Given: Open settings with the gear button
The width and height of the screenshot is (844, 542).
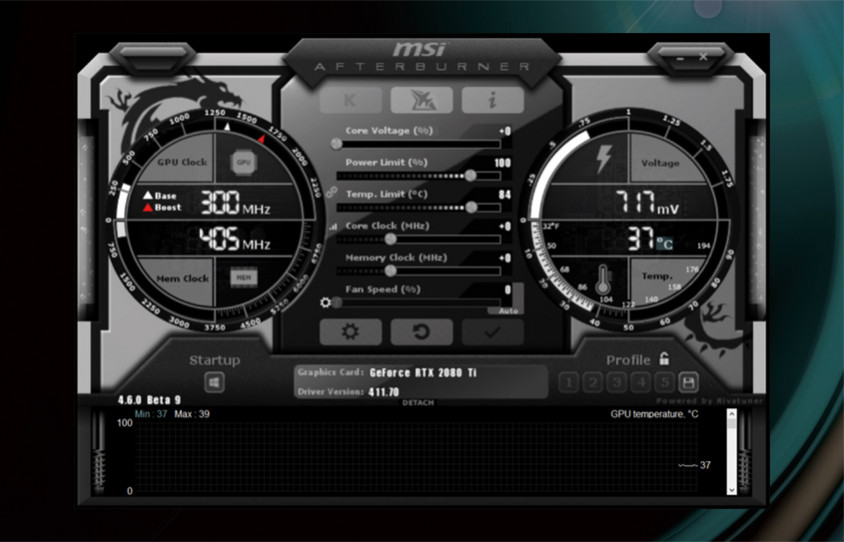Looking at the screenshot, I should click(350, 332).
